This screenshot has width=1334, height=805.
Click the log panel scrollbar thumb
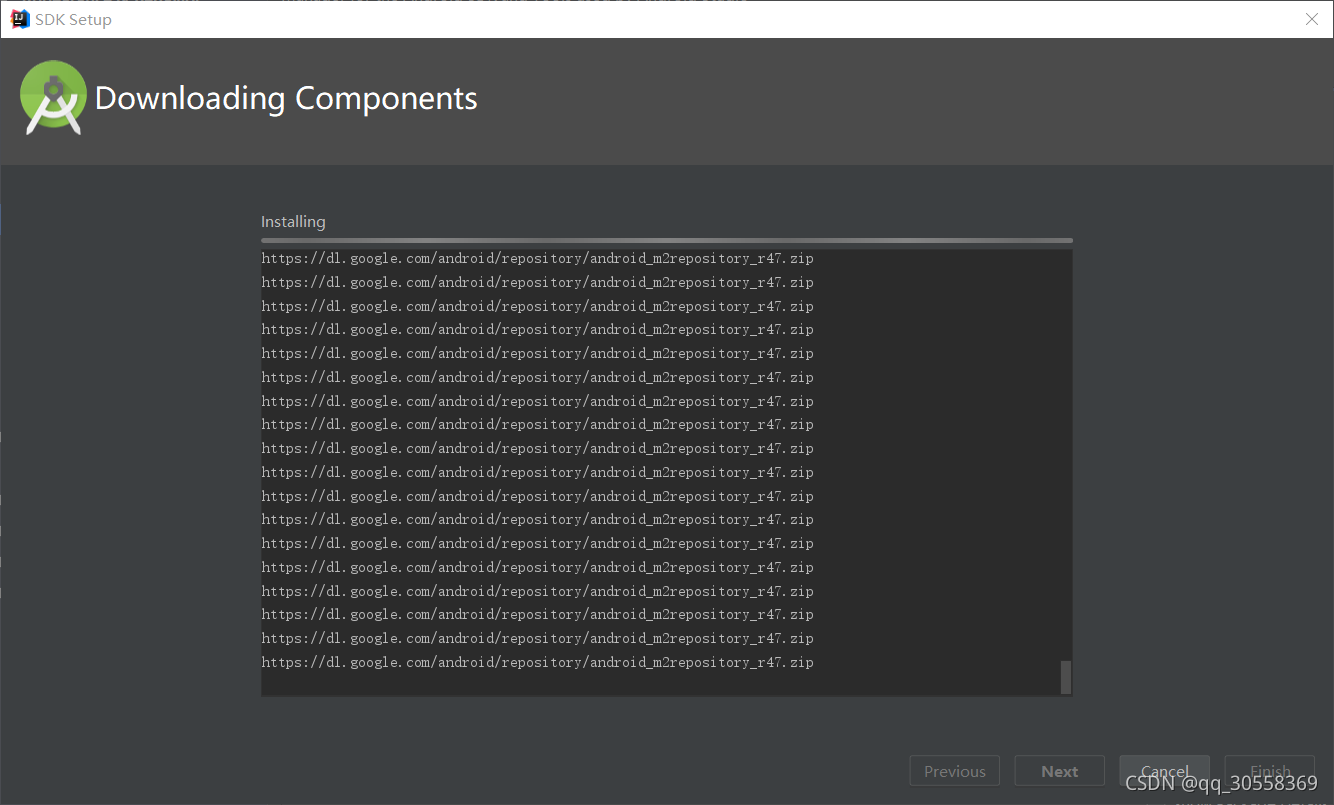(1066, 677)
